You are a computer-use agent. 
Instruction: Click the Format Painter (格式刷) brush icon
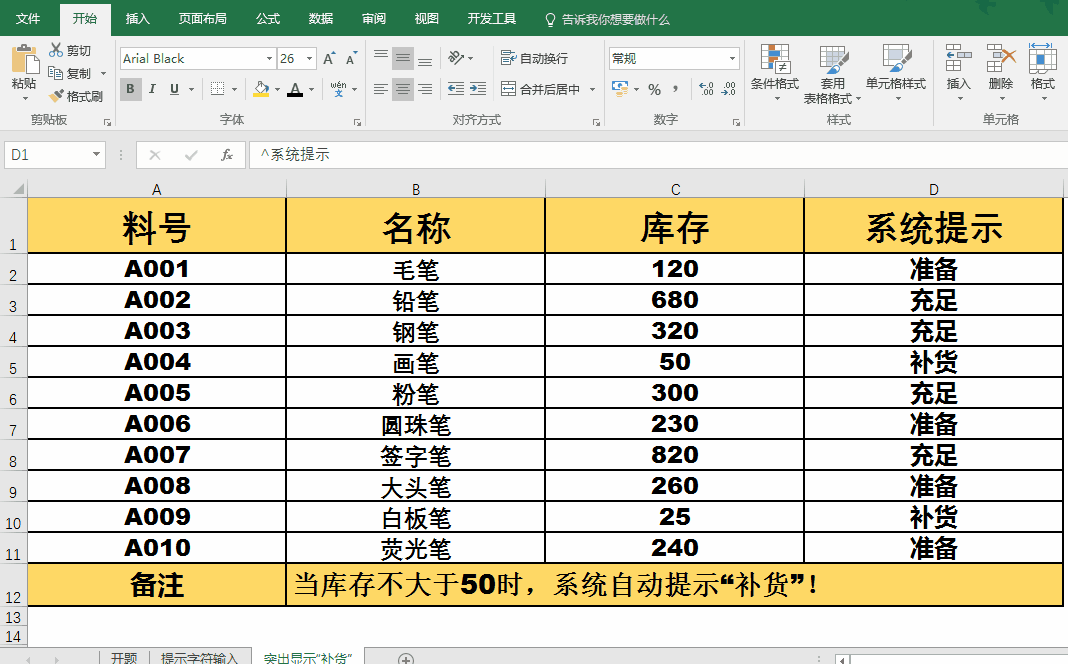56,97
